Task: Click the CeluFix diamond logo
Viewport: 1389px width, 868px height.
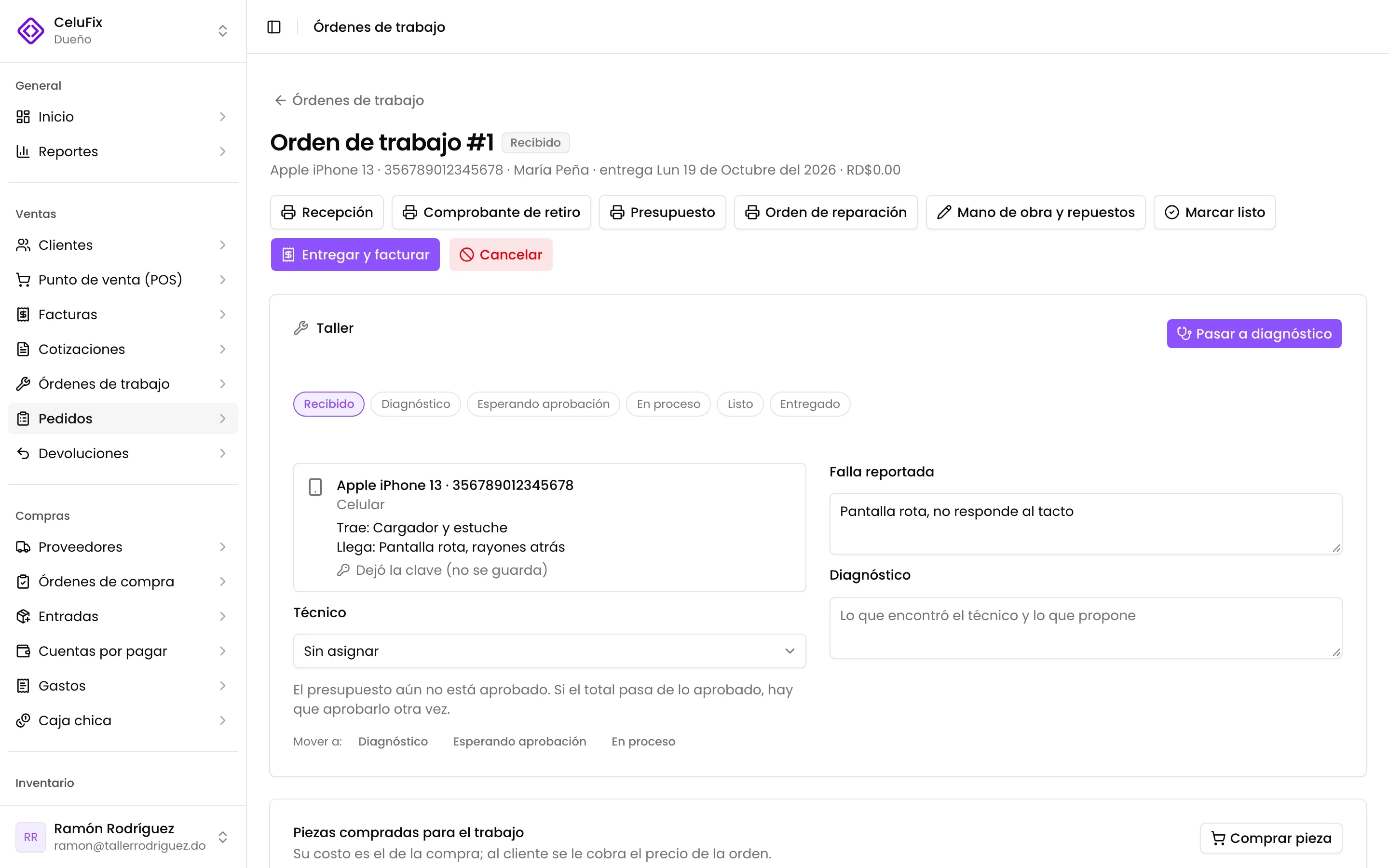Action: pyautogui.click(x=30, y=30)
